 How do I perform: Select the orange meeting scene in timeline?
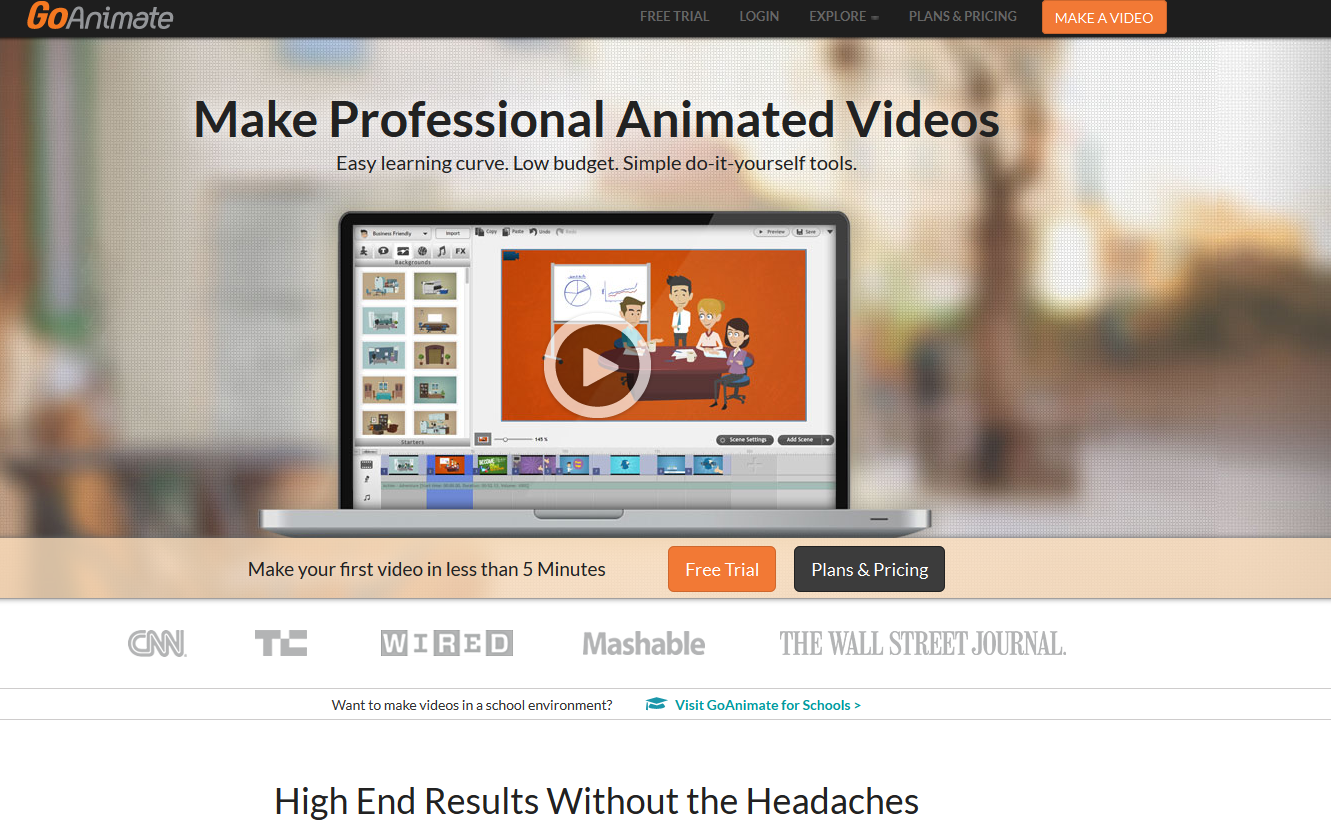click(450, 465)
